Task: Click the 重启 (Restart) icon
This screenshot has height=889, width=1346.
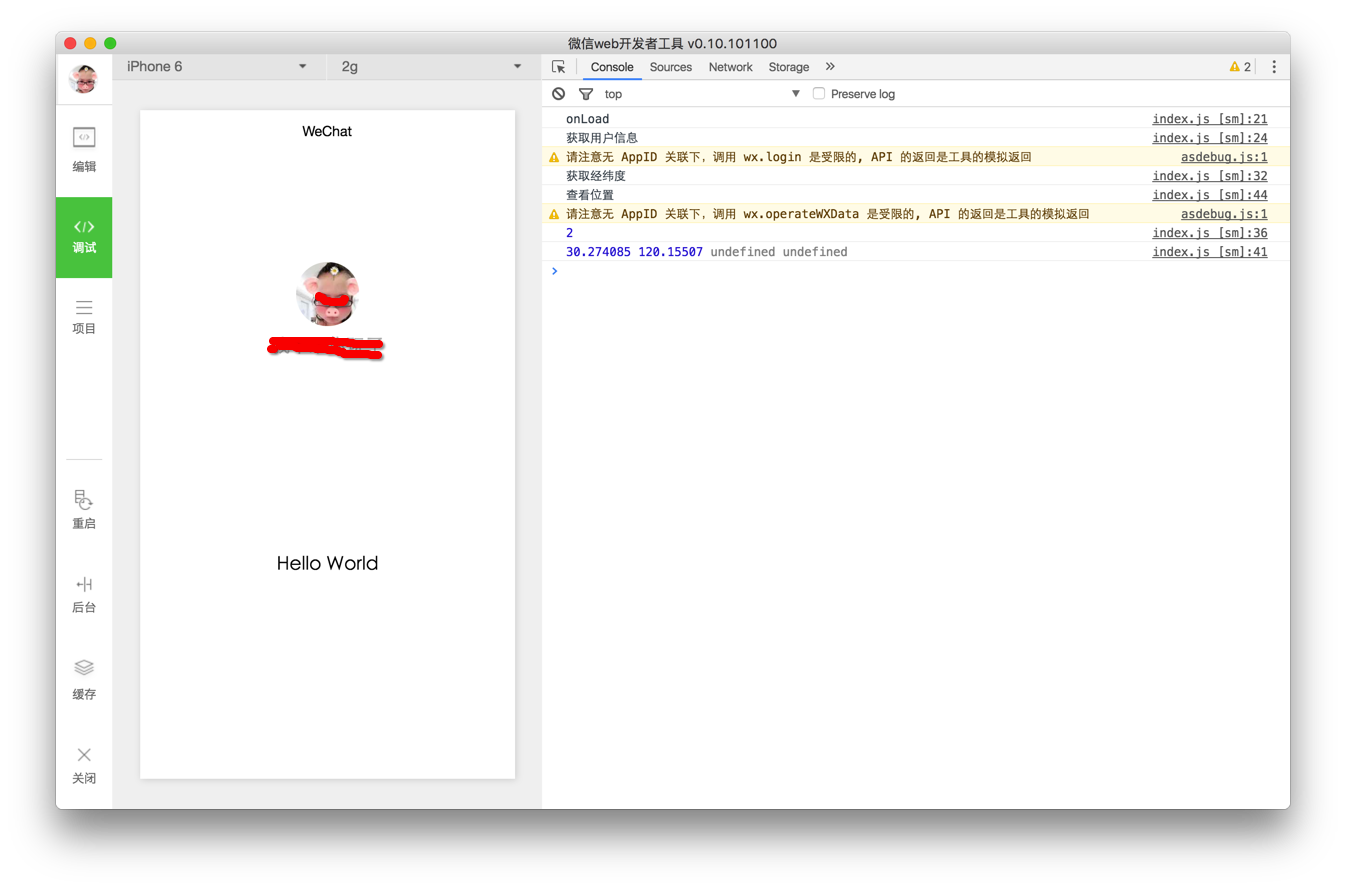Action: click(x=84, y=509)
